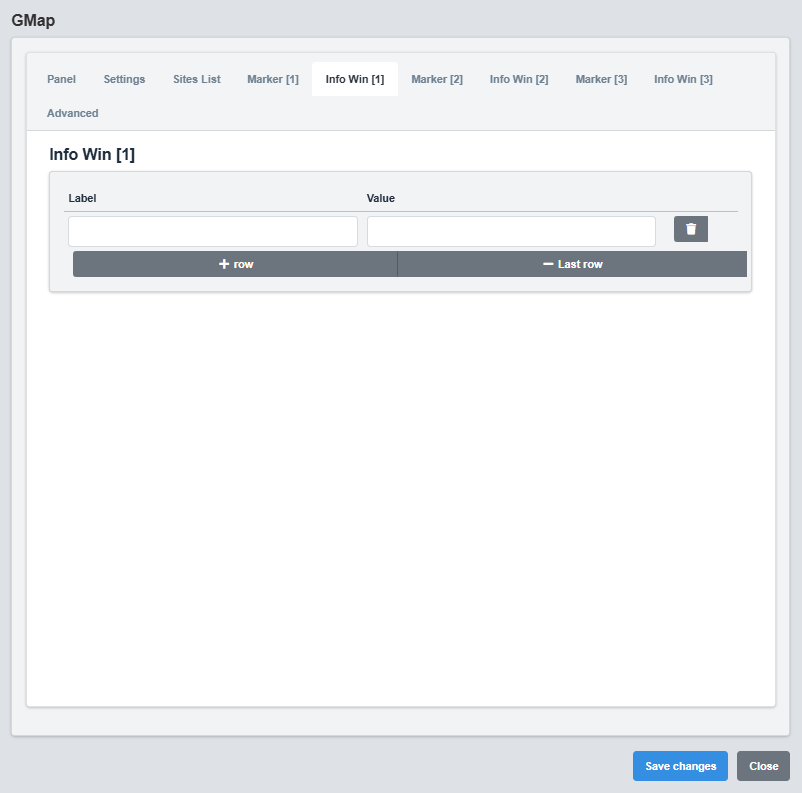
Task: Switch to the Panel tab
Action: 61,79
